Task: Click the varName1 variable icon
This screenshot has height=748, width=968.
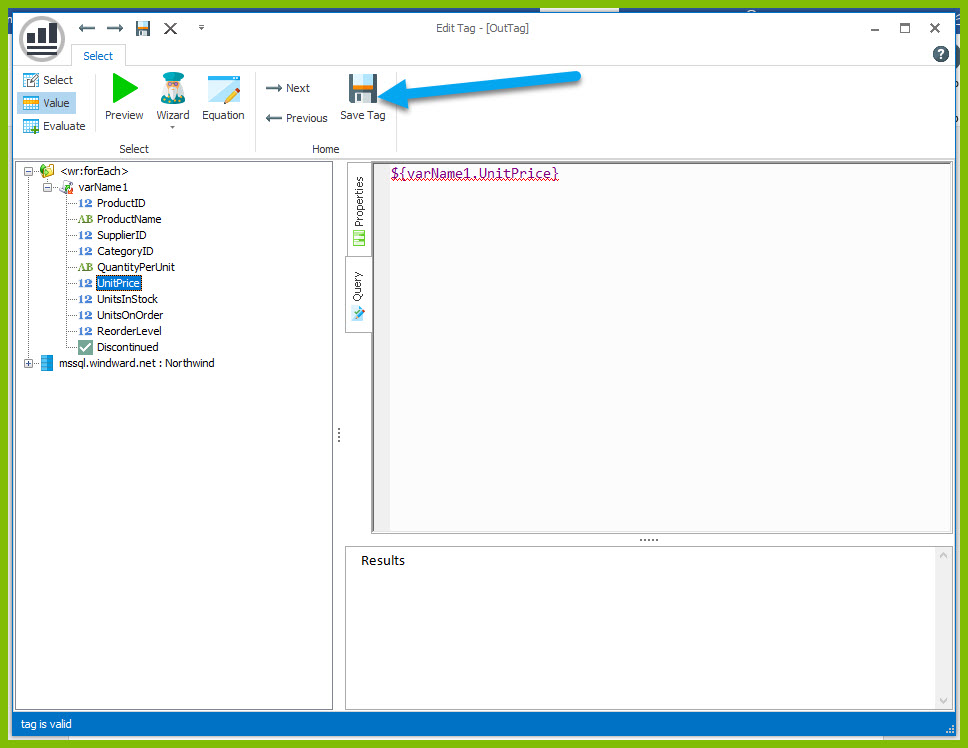Action: (x=66, y=187)
